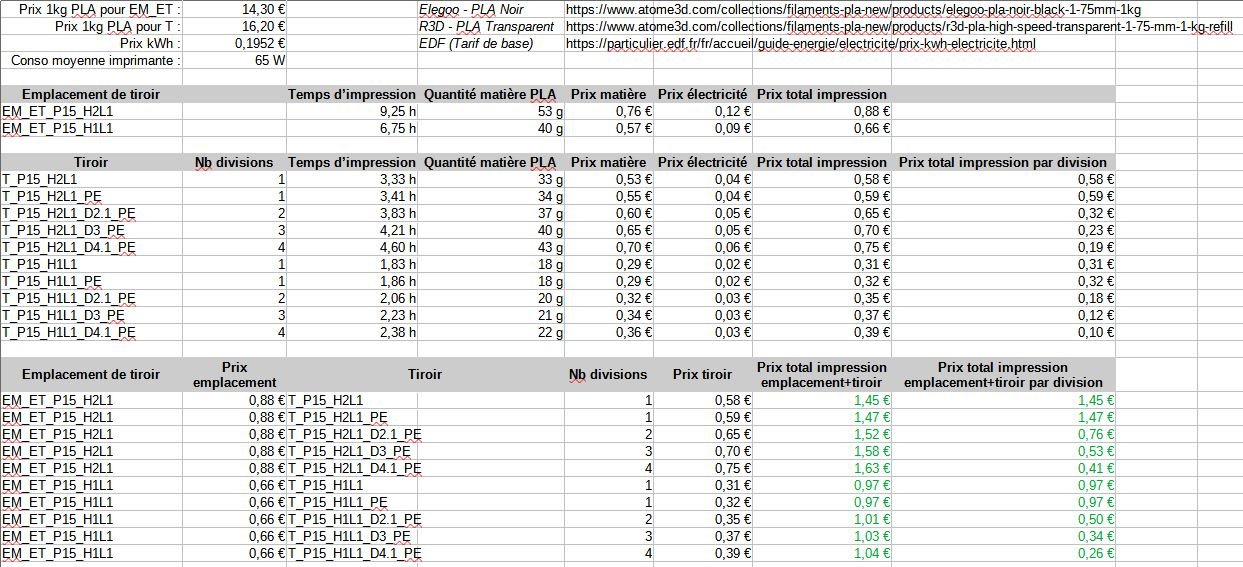The width and height of the screenshot is (1243, 567).
Task: Click the 'Conso moyenne imprimante' label cell
Action: click(96, 61)
